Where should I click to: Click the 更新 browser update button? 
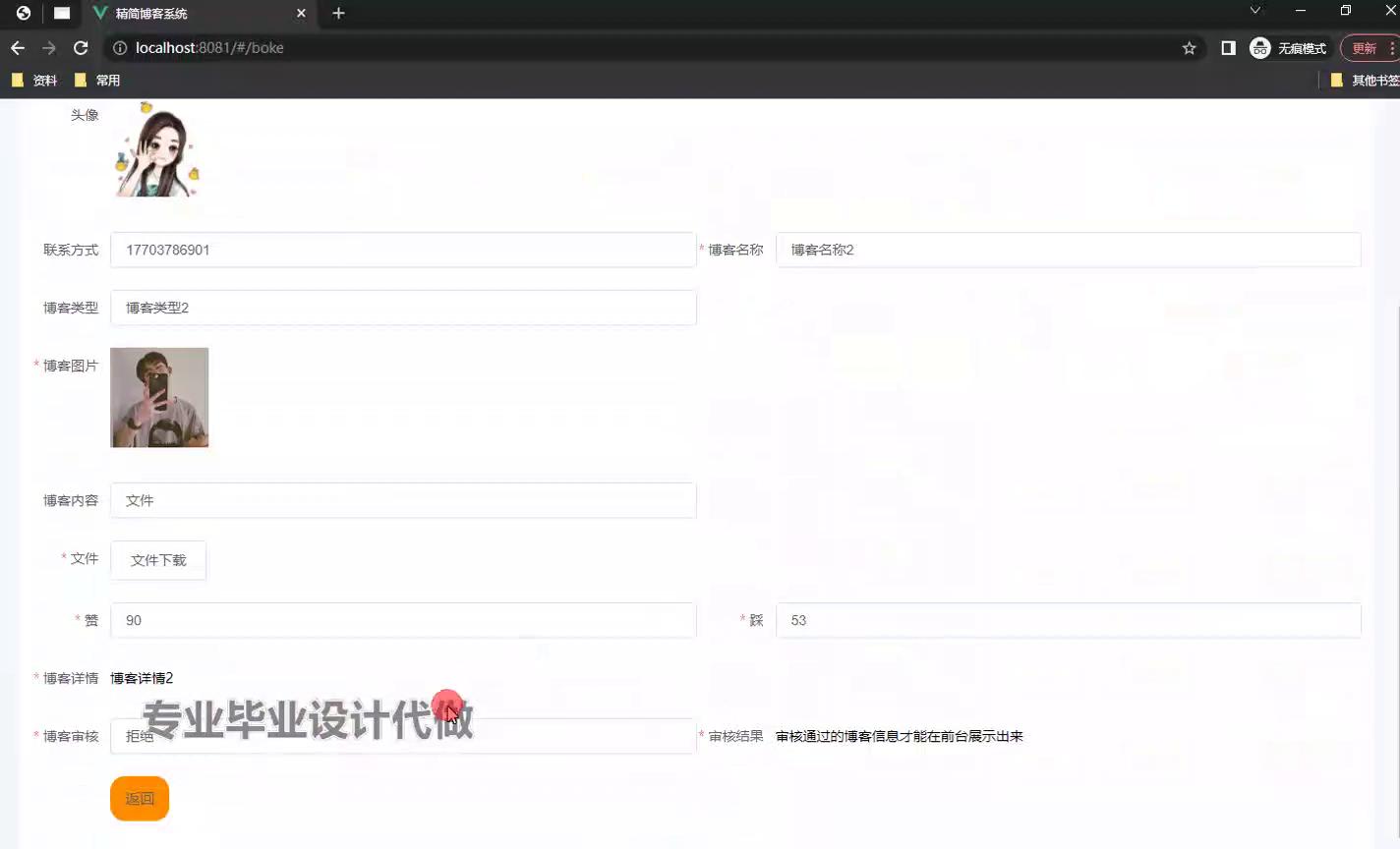coord(1365,48)
